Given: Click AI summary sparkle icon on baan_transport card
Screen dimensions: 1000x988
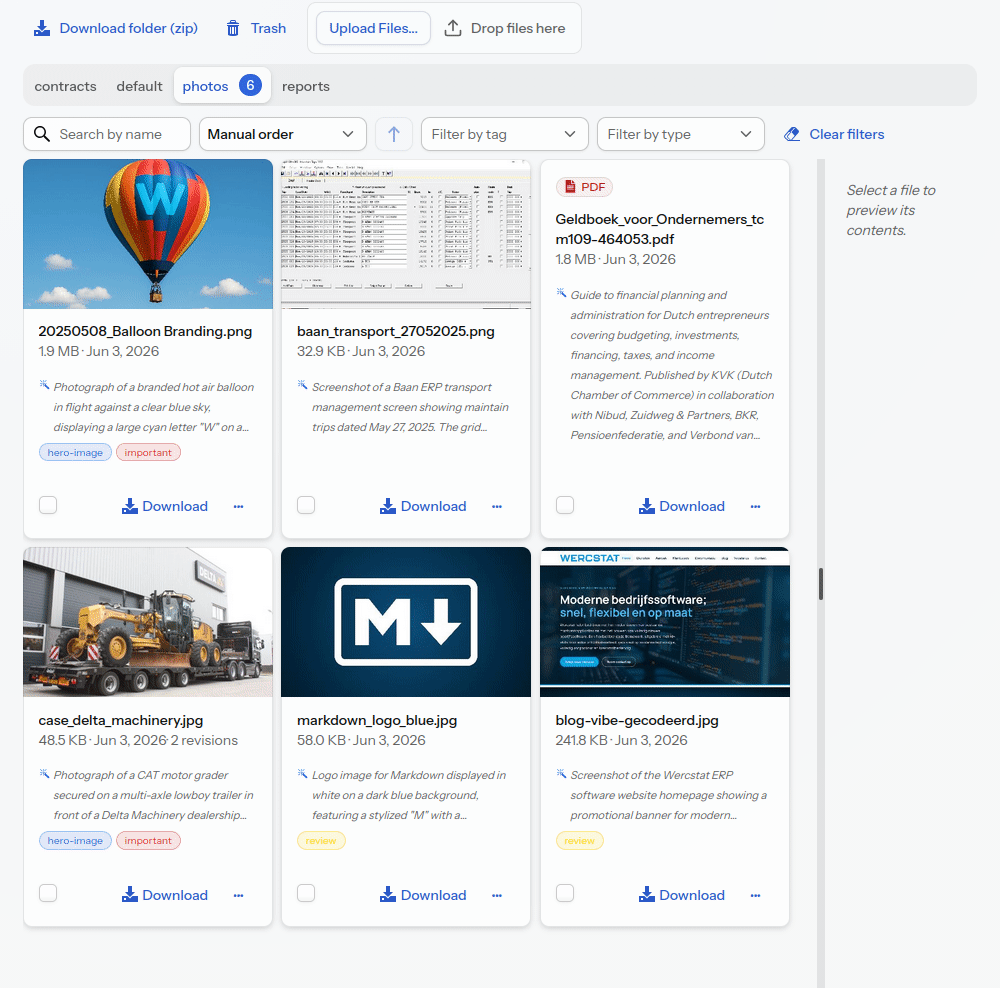Looking at the screenshot, I should (x=302, y=385).
